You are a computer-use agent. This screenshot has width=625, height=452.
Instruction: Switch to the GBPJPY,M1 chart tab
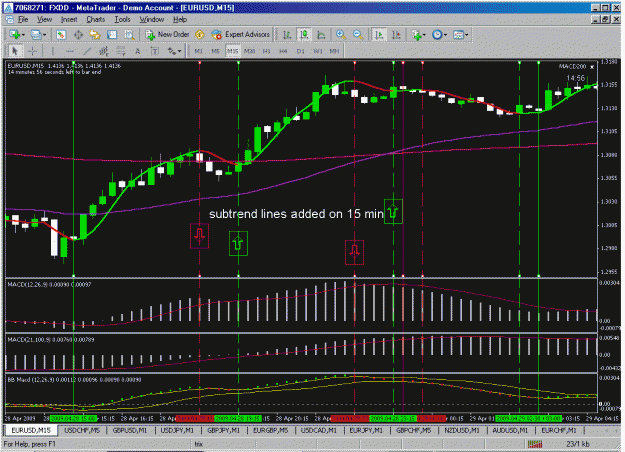[x=224, y=430]
